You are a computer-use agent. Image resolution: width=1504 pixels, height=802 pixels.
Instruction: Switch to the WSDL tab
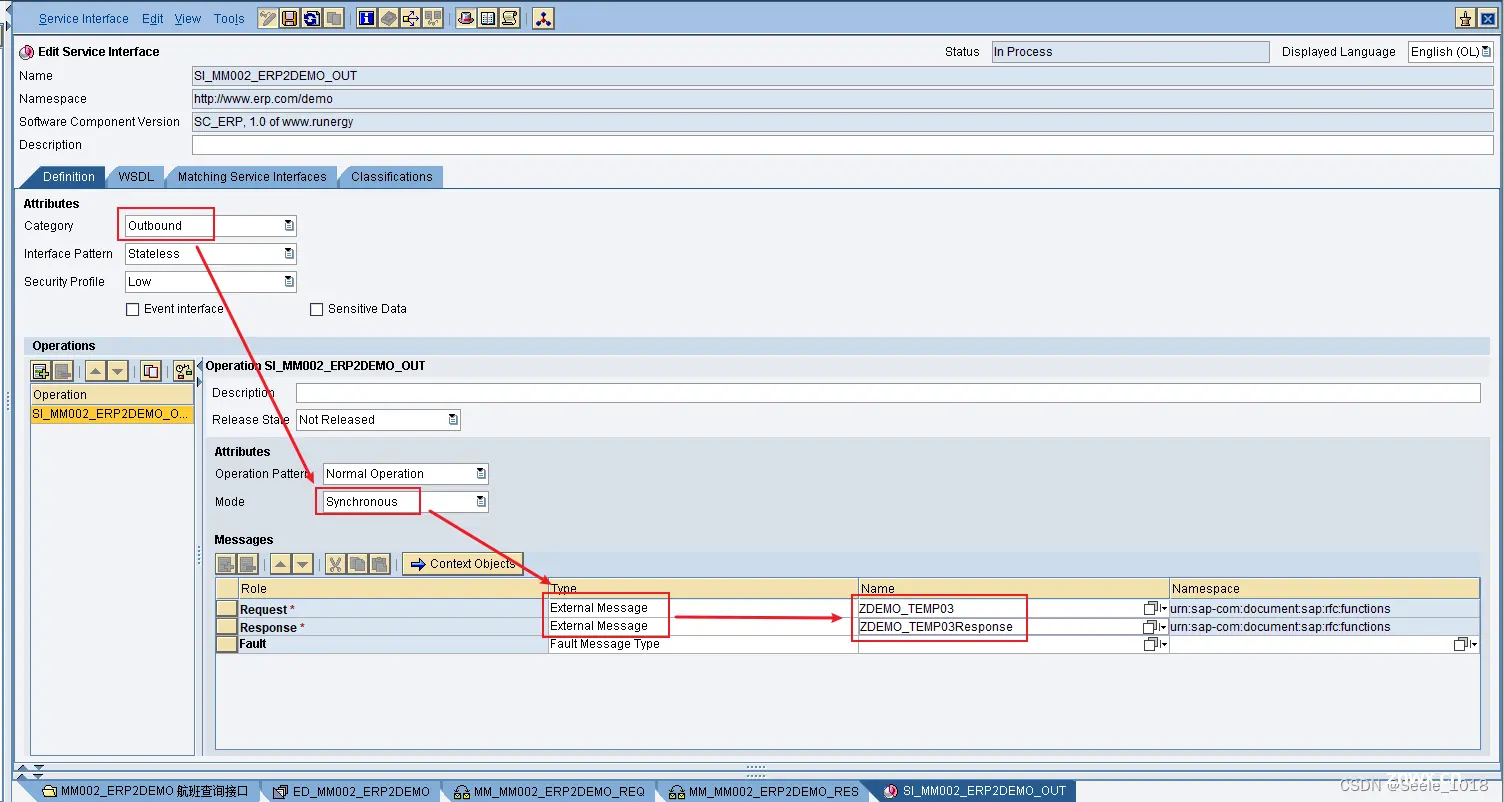point(136,177)
